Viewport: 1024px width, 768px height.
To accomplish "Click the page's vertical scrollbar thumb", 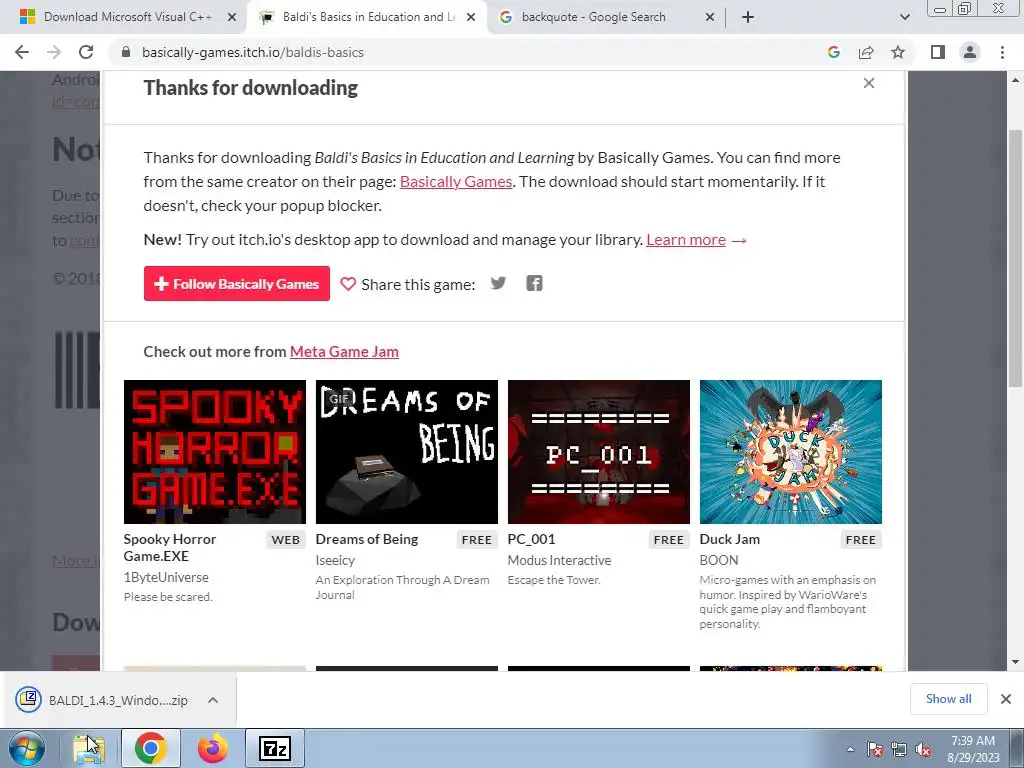I will (1016, 258).
